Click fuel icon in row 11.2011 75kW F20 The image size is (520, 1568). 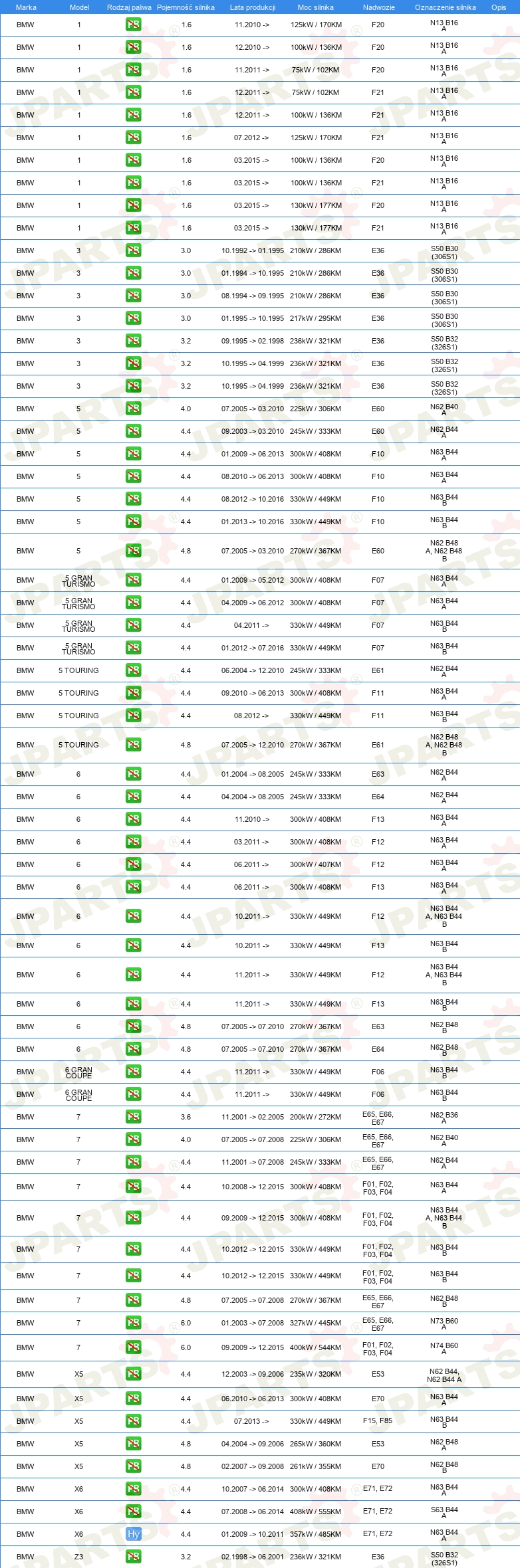click(x=134, y=70)
